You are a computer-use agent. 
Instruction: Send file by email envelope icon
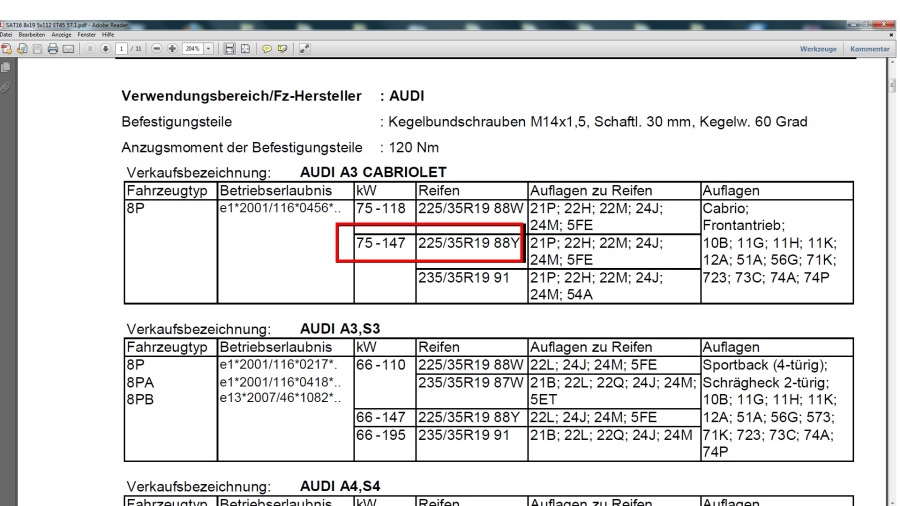click(x=68, y=49)
